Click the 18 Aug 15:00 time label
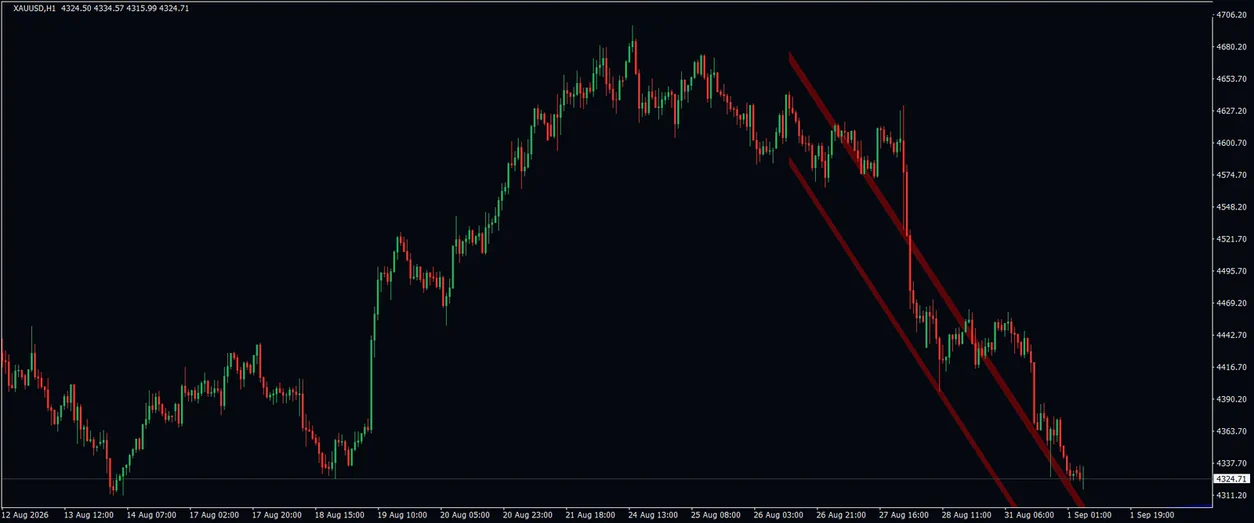 [342, 515]
